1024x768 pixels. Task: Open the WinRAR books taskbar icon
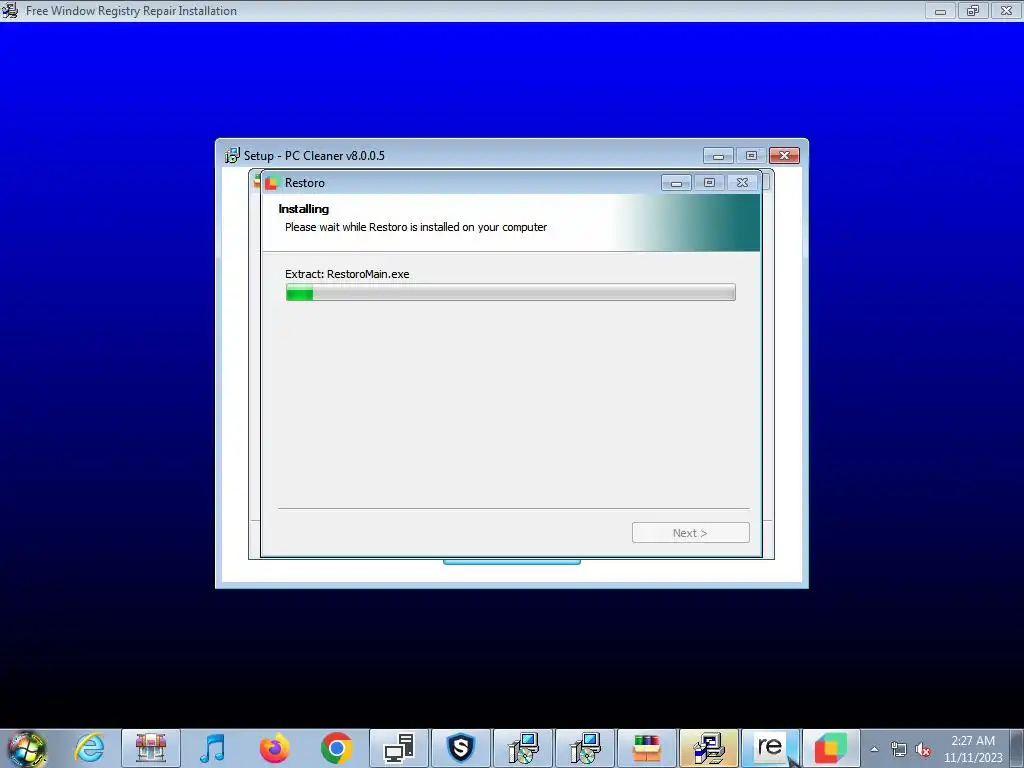pos(647,748)
